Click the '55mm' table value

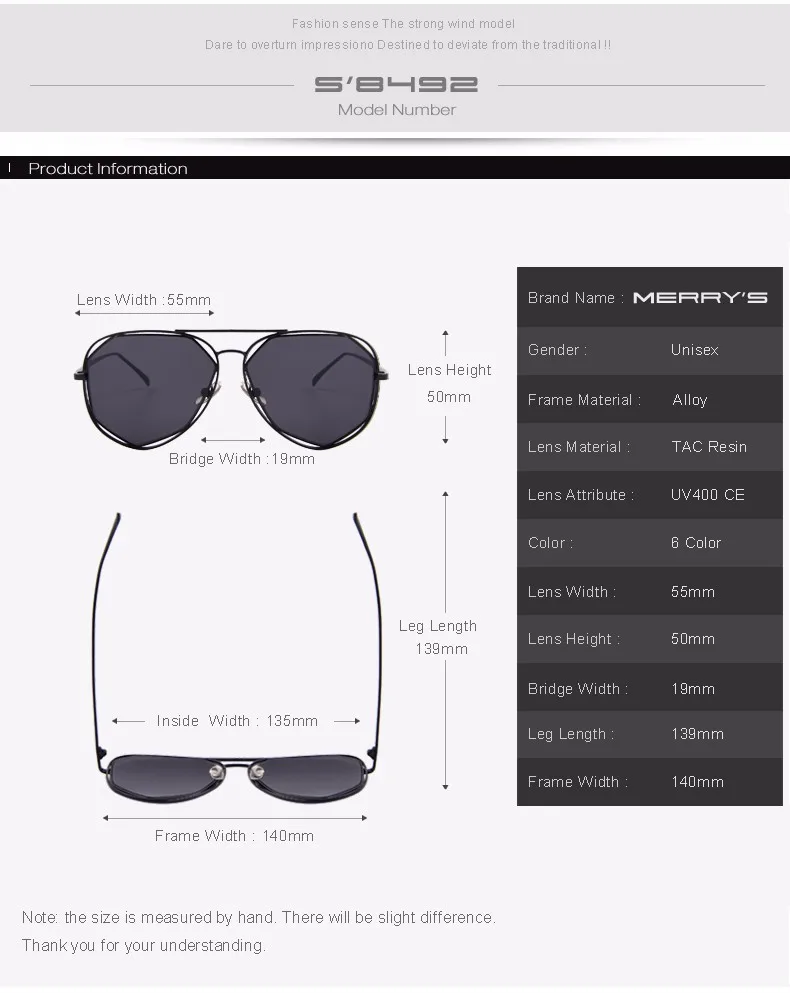tap(692, 591)
